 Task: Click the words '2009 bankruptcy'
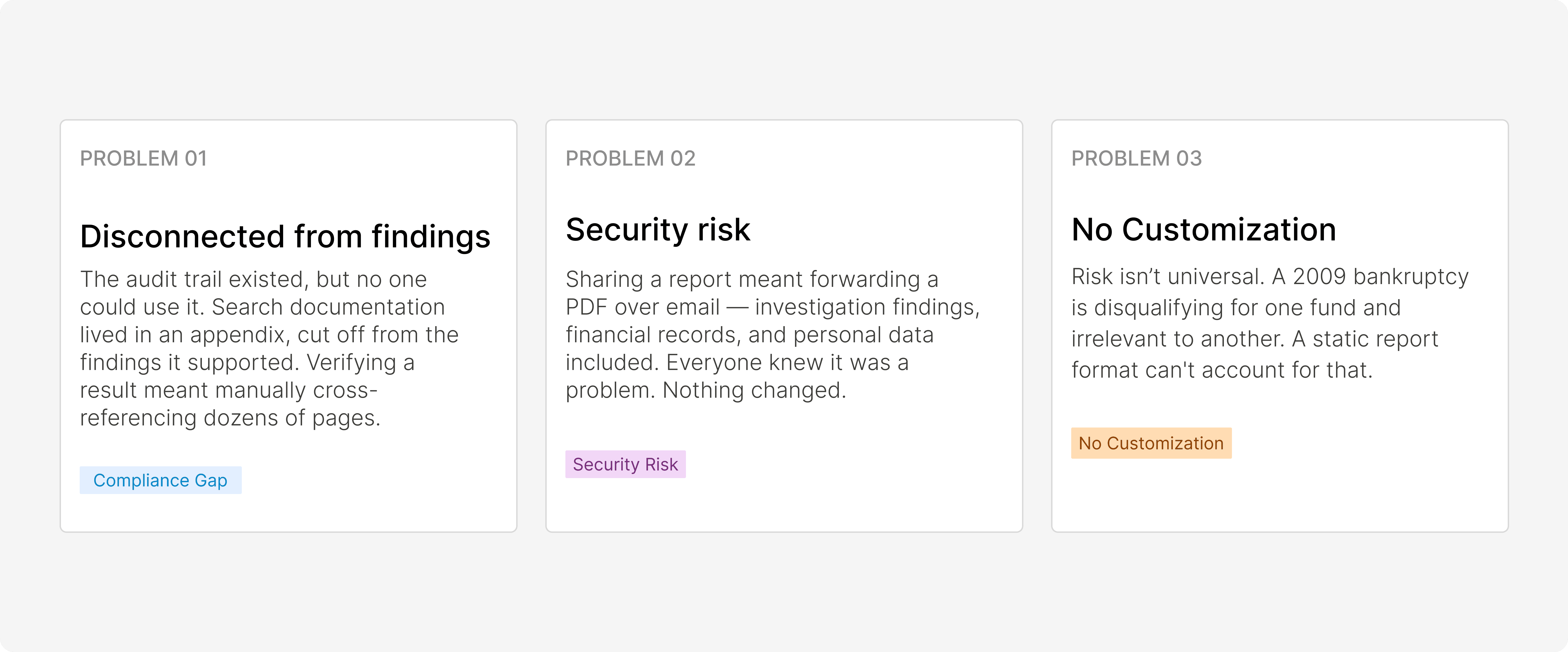click(x=1380, y=277)
